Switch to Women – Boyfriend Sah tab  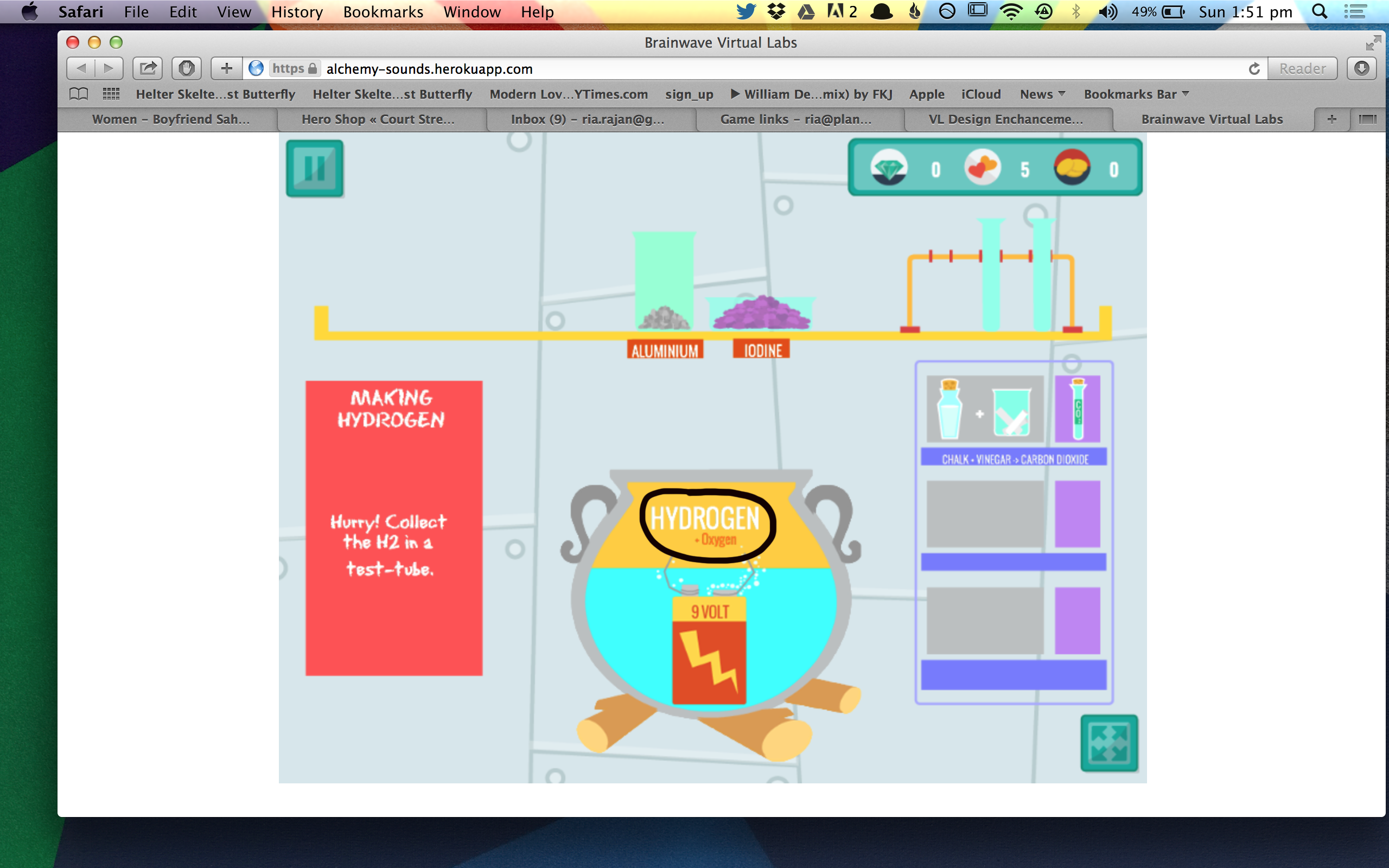[170, 119]
